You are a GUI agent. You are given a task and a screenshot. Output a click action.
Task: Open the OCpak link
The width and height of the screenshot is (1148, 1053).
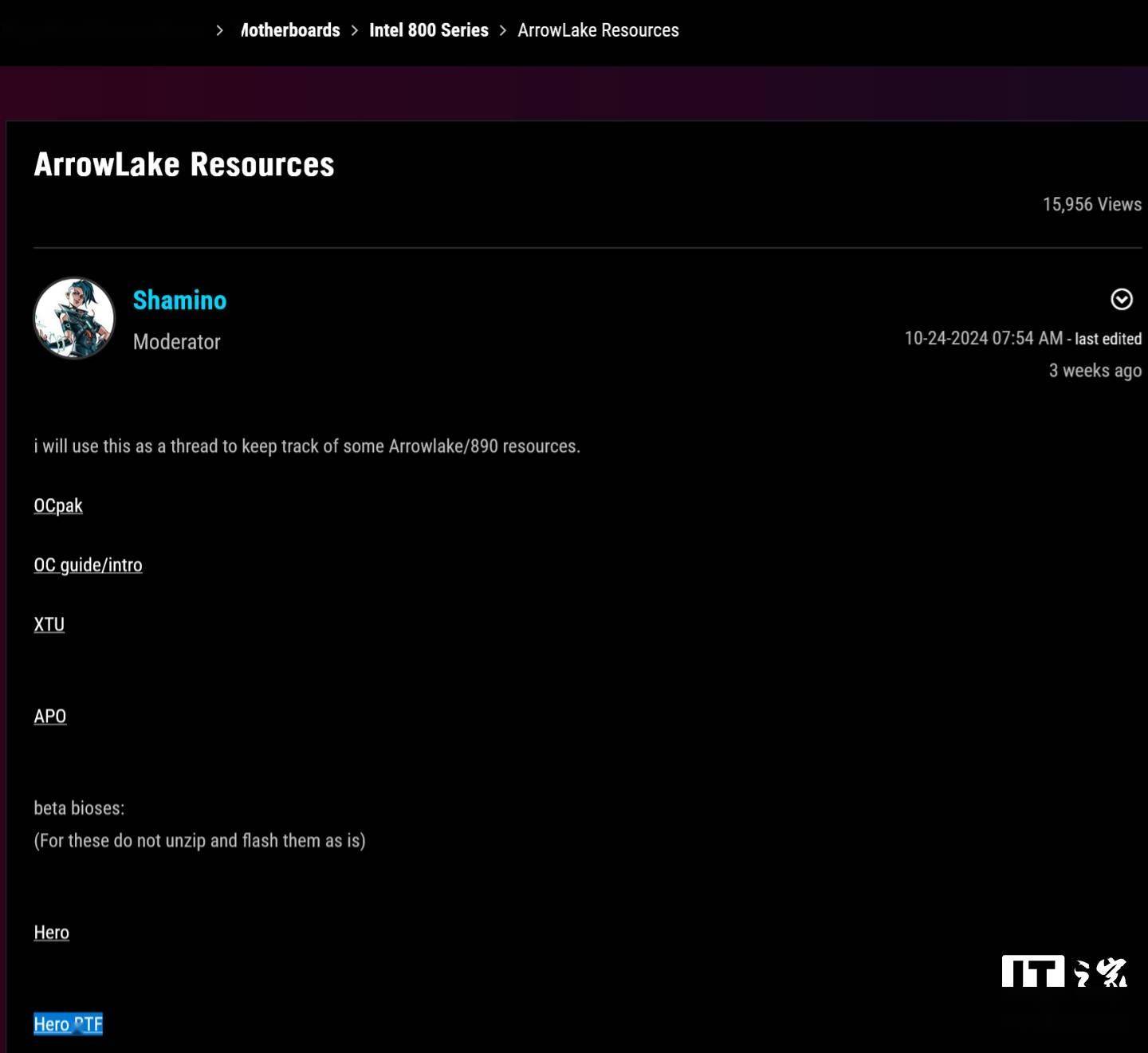pos(58,505)
